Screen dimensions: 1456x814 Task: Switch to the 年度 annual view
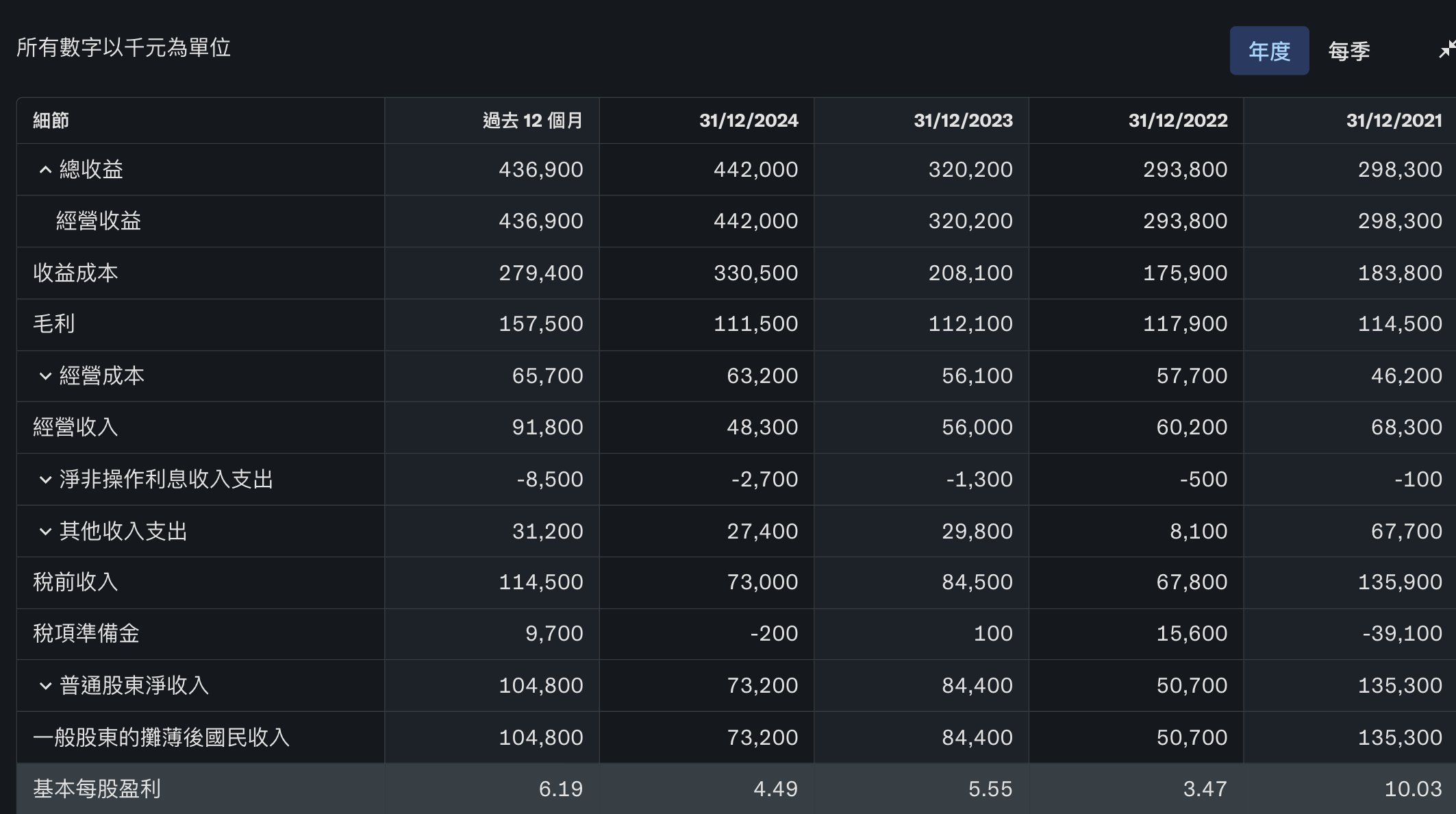pyautogui.click(x=1269, y=51)
